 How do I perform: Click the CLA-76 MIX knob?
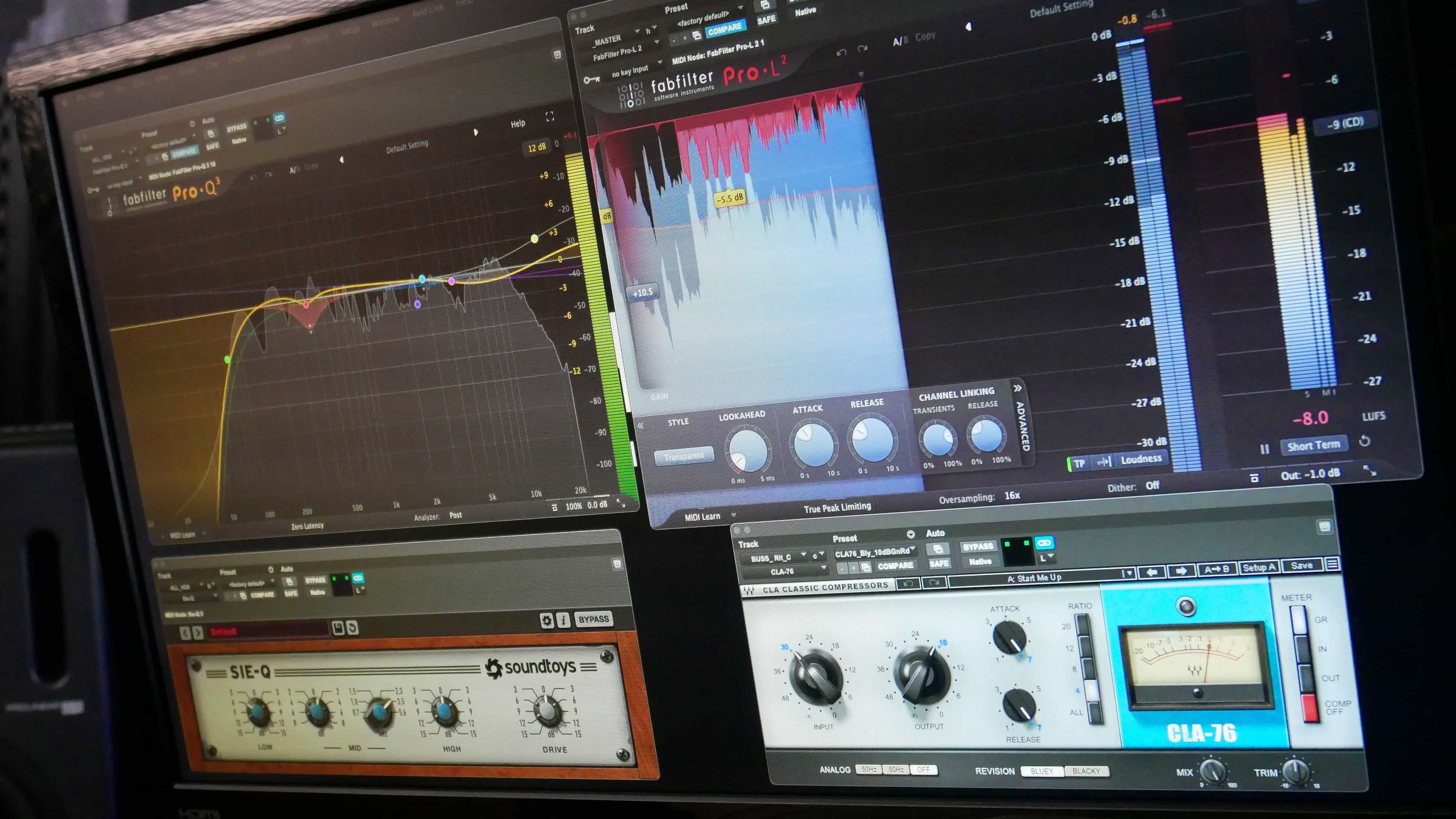pyautogui.click(x=1214, y=771)
